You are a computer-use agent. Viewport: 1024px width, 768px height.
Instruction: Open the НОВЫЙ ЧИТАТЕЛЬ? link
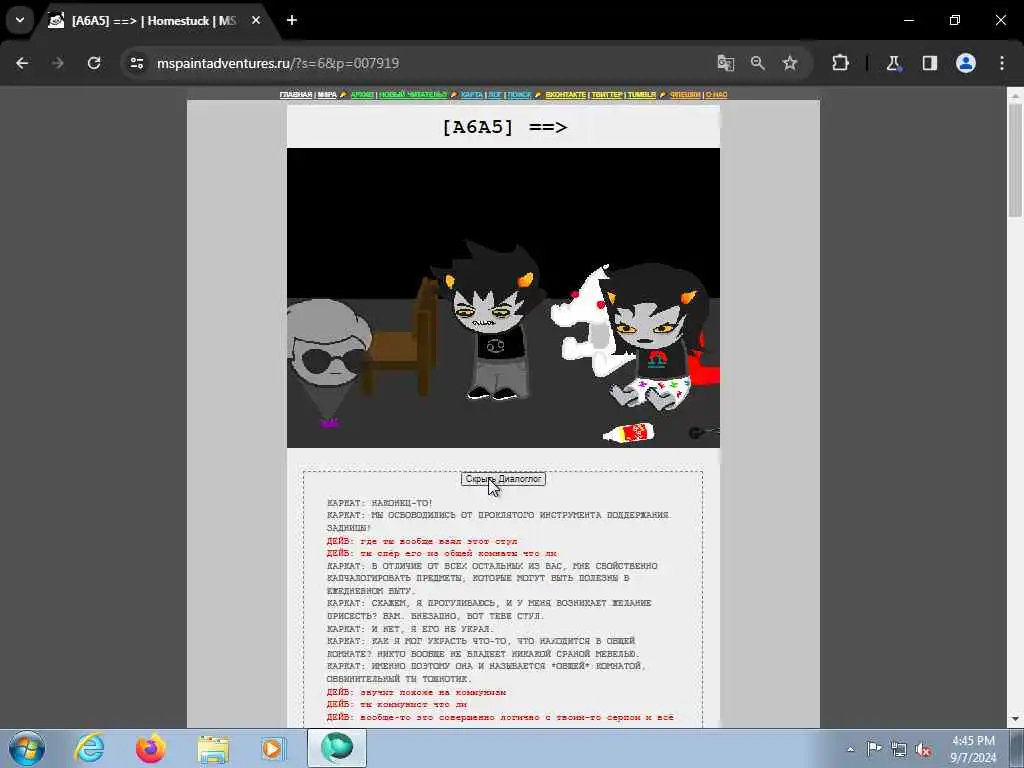pyautogui.click(x=413, y=95)
